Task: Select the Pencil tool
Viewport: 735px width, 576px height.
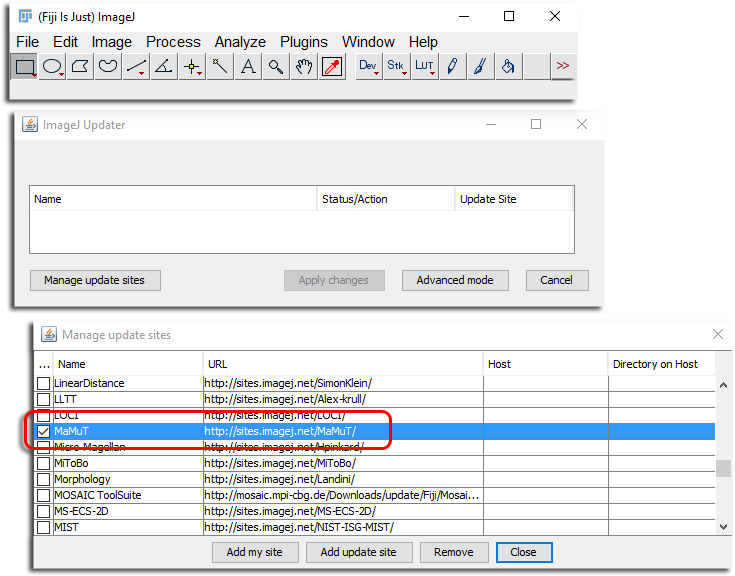Action: pyautogui.click(x=452, y=67)
